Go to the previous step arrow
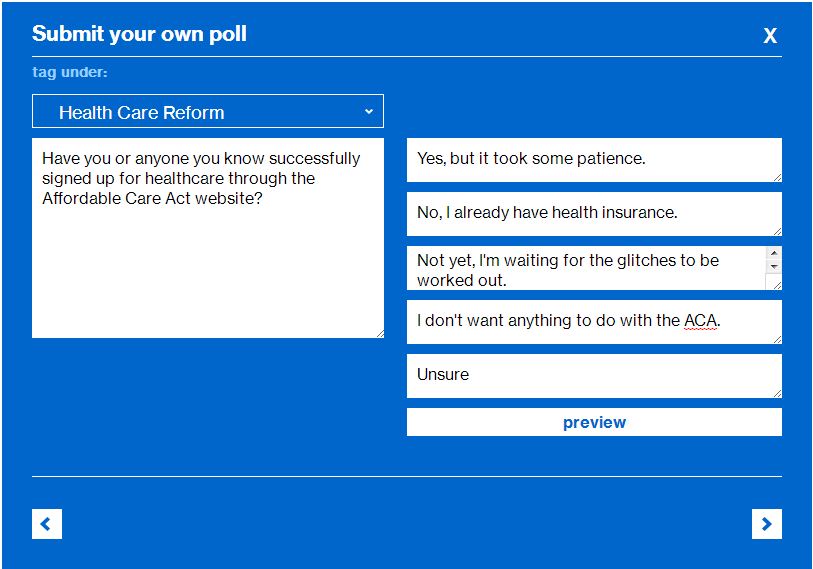The width and height of the screenshot is (813, 569). [x=47, y=523]
